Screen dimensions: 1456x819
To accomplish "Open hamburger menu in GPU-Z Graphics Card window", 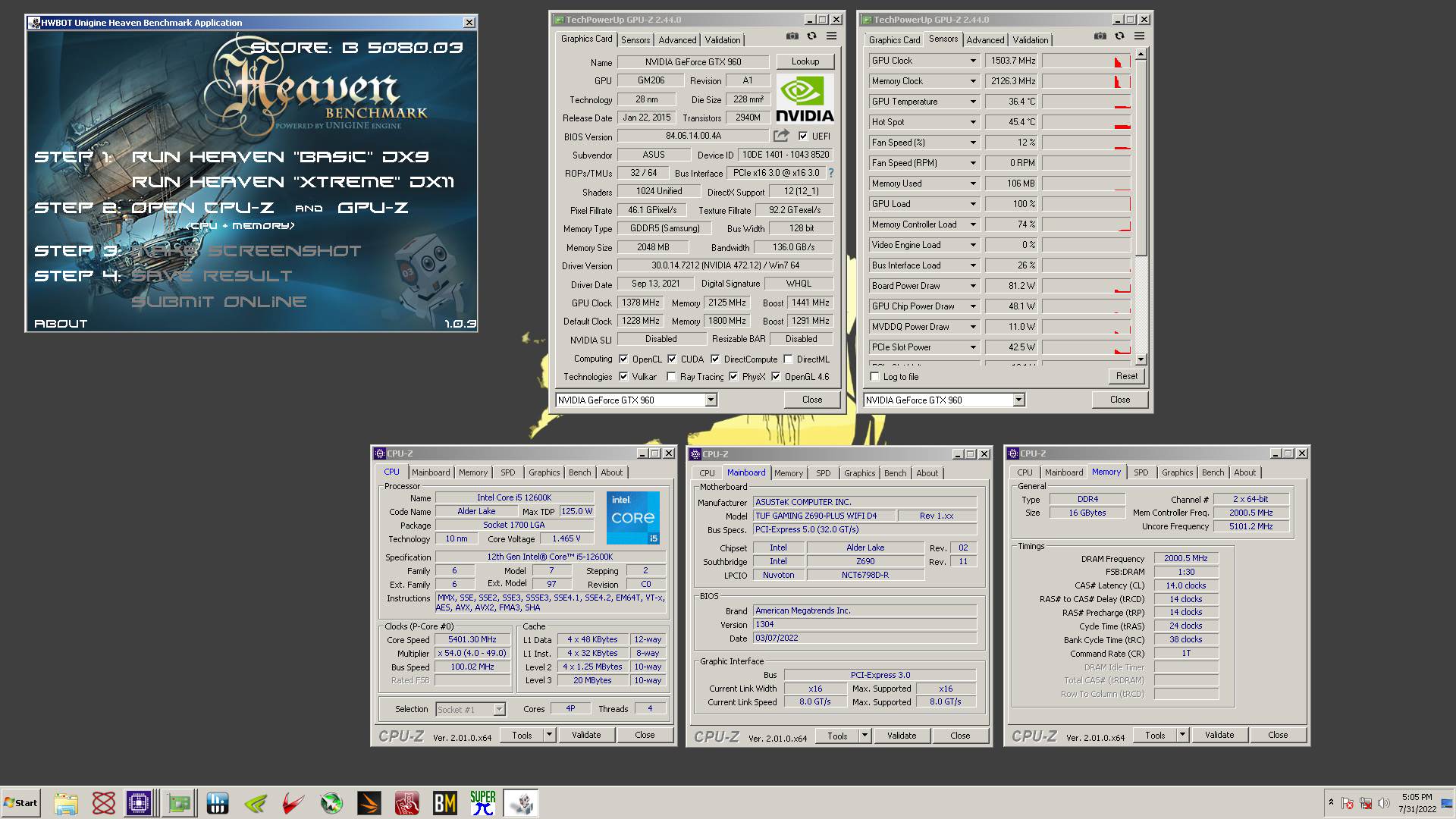I will [x=831, y=36].
